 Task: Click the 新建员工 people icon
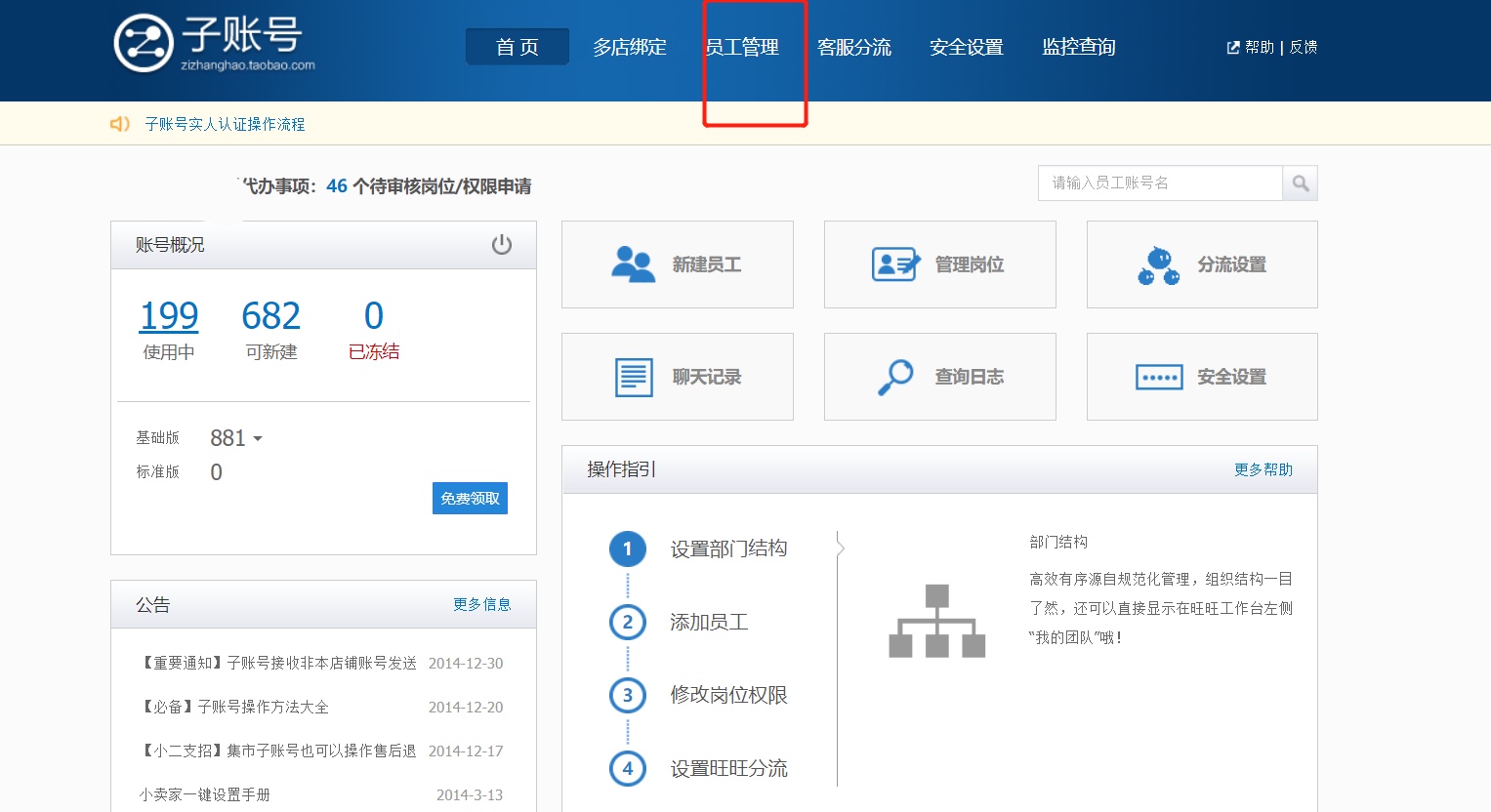pyautogui.click(x=633, y=264)
